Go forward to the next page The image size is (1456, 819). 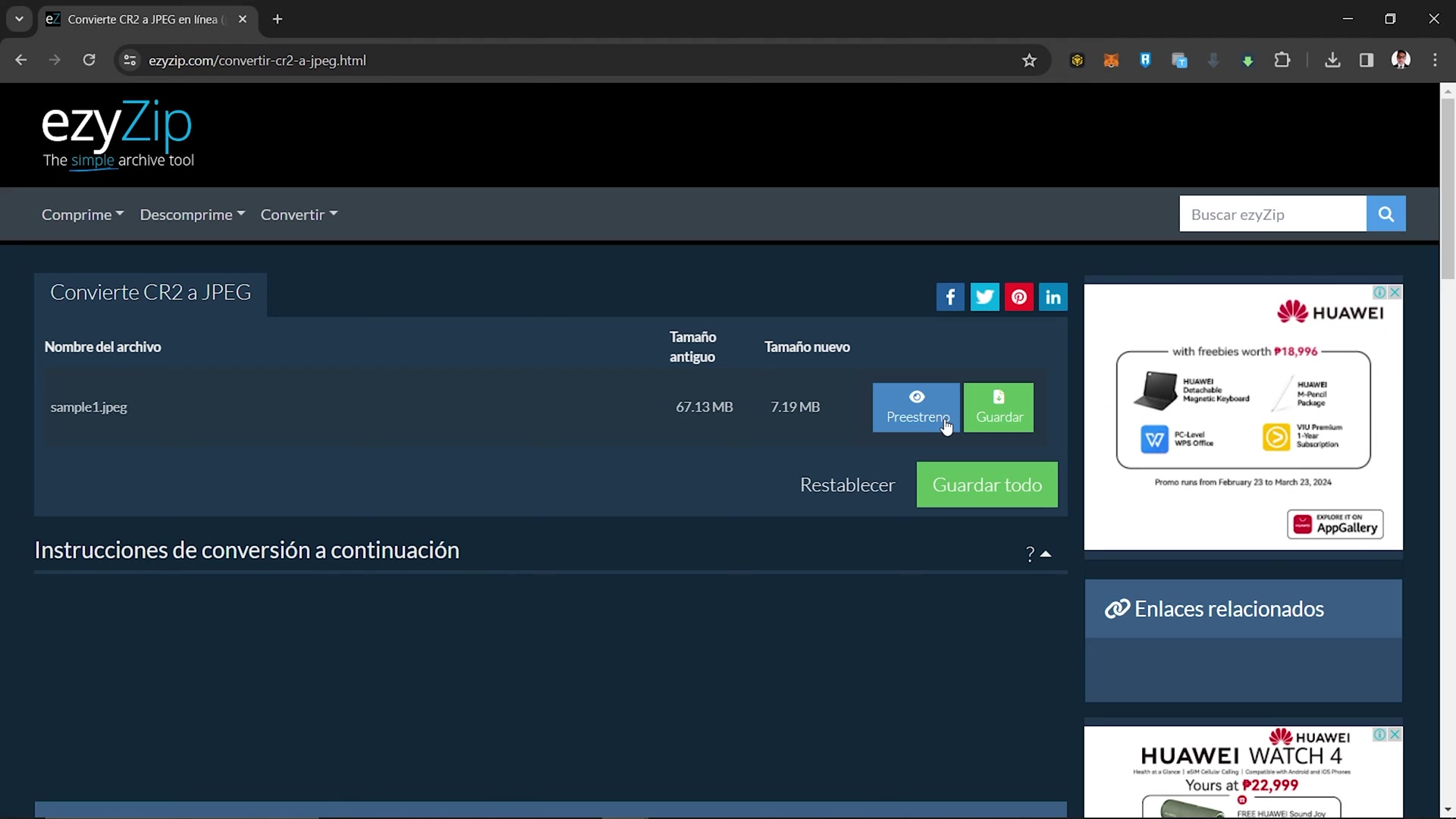pyautogui.click(x=55, y=61)
